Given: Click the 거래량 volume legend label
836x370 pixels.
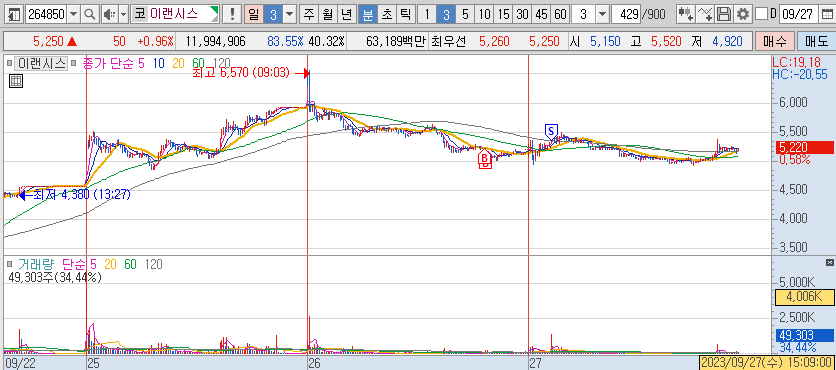Looking at the screenshot, I should click(36, 264).
